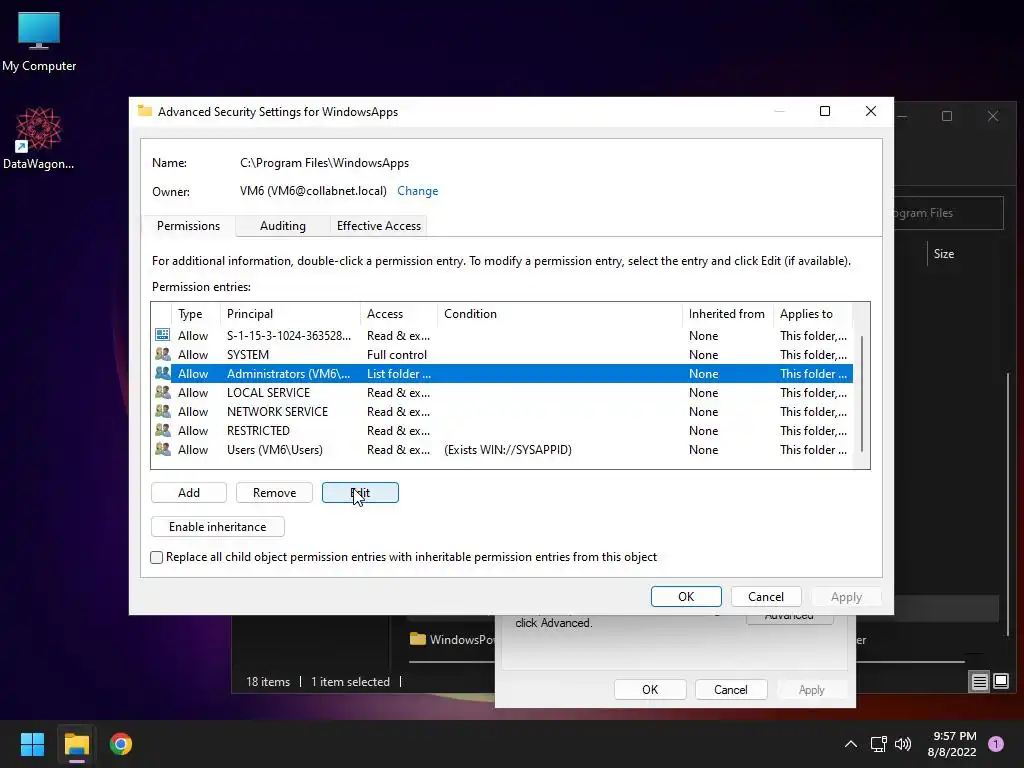The width and height of the screenshot is (1024, 768).
Task: Close the Advanced Security Settings dialog
Action: (871, 111)
